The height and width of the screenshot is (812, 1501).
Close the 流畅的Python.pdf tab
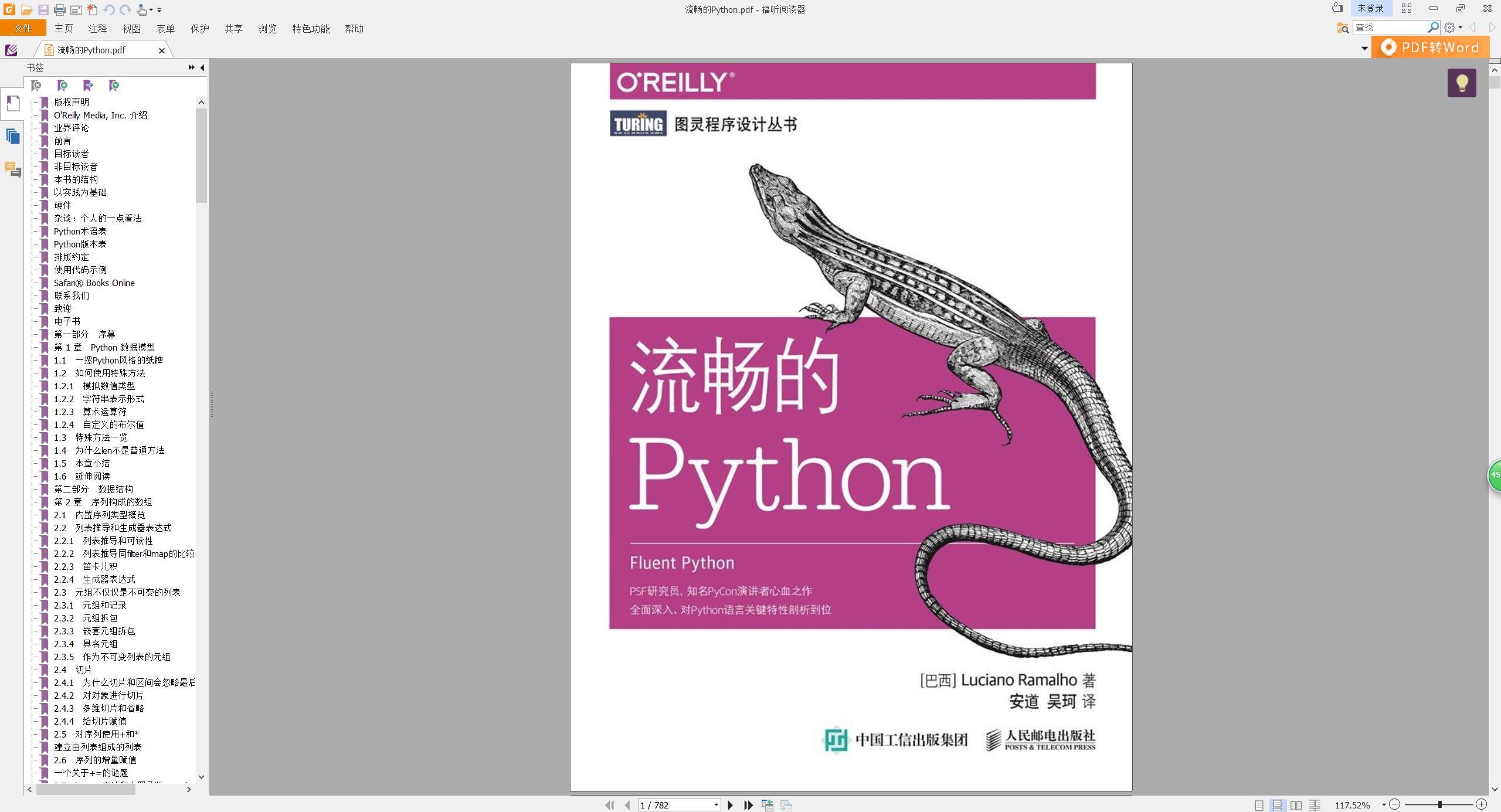tap(162, 50)
